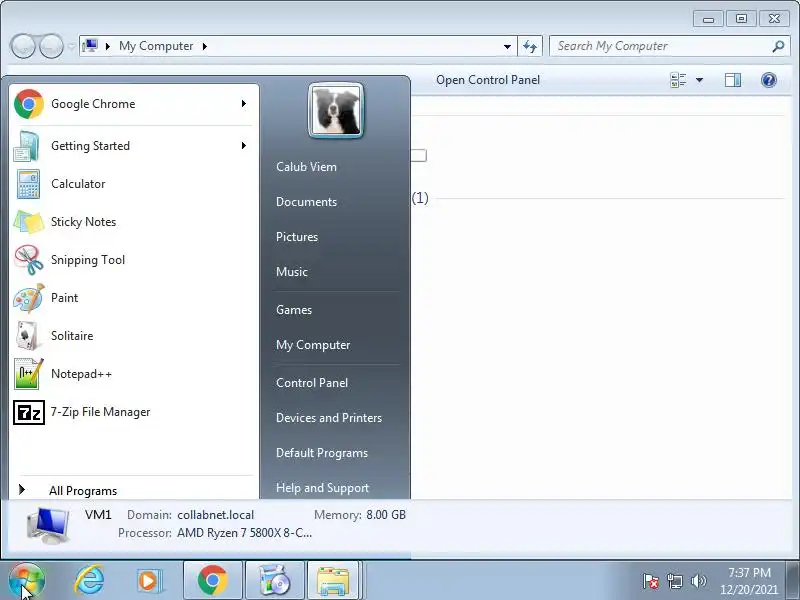Switch to Windows Explorer on the taskbar
Image resolution: width=800 pixels, height=600 pixels.
[x=333, y=581]
